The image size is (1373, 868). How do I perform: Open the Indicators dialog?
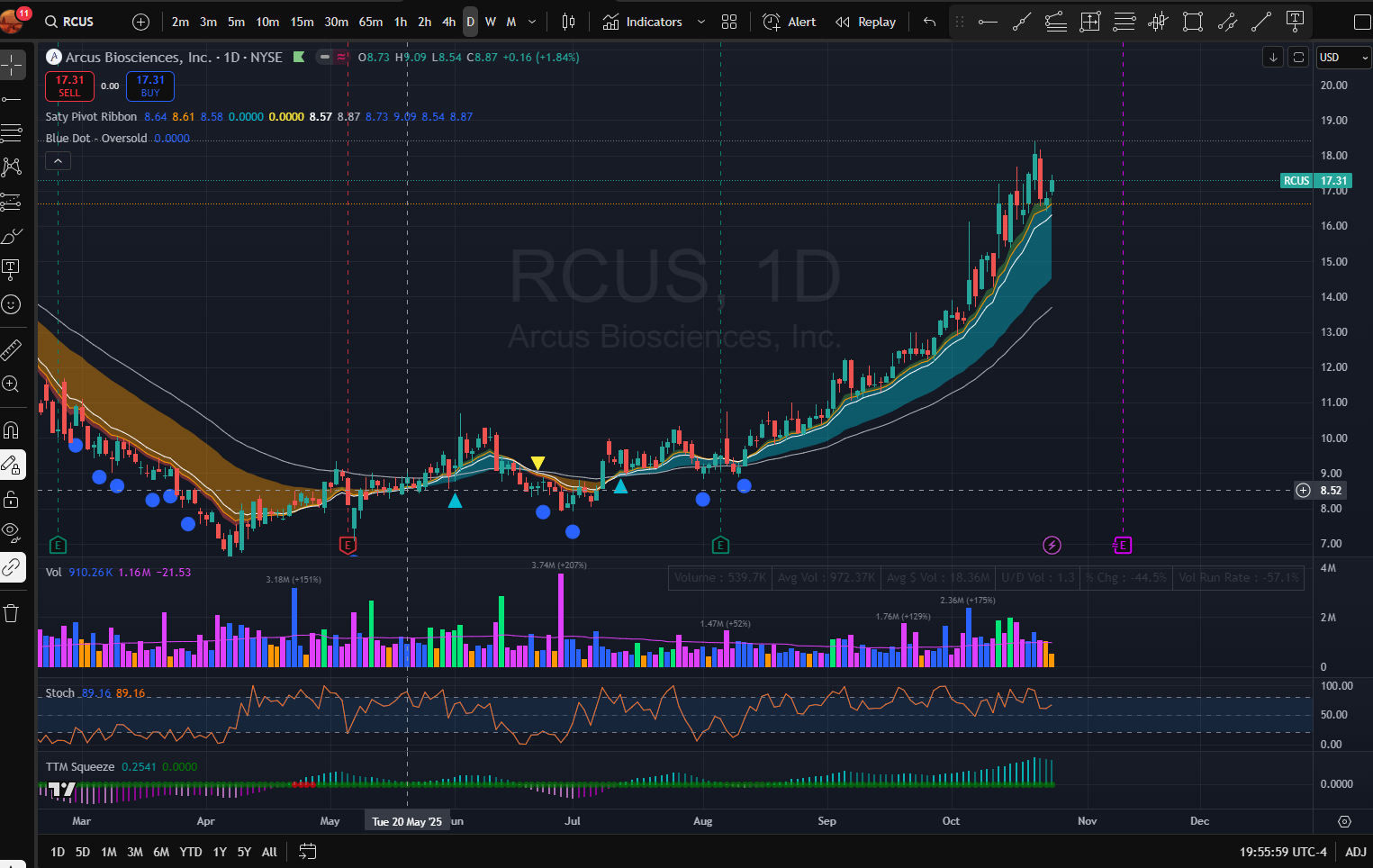[643, 22]
